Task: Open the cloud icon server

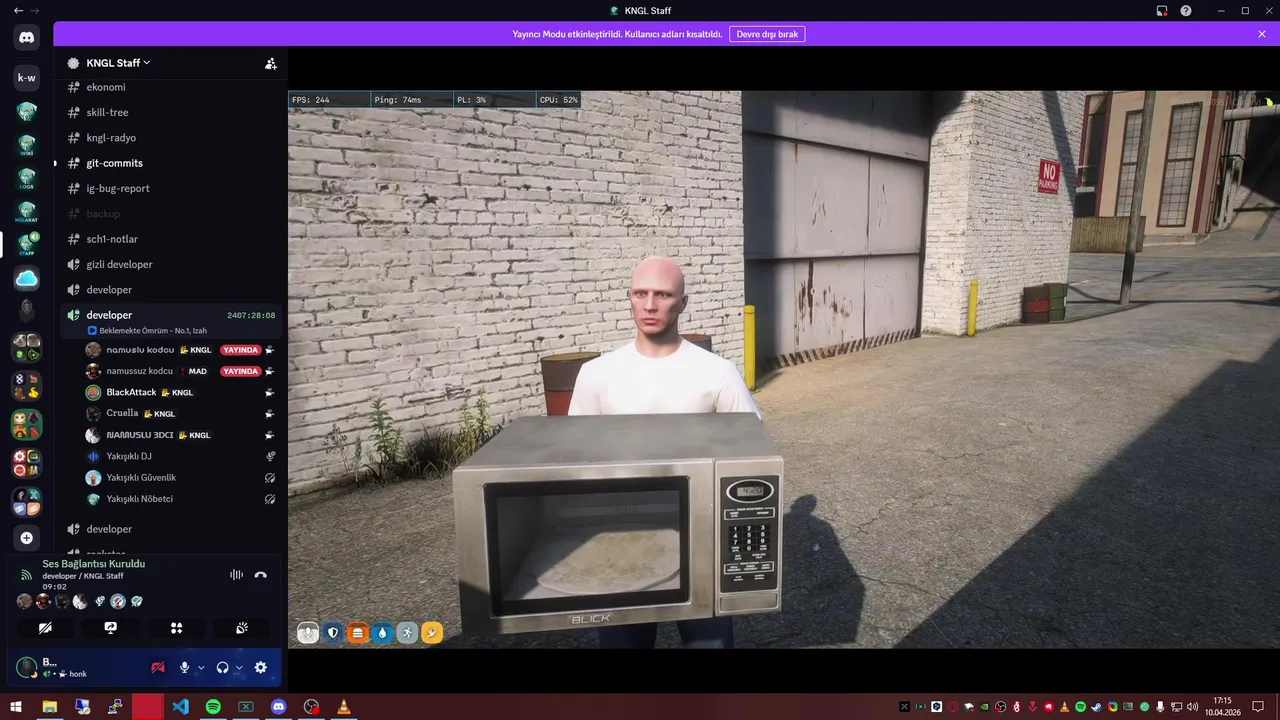Action: 27,278
